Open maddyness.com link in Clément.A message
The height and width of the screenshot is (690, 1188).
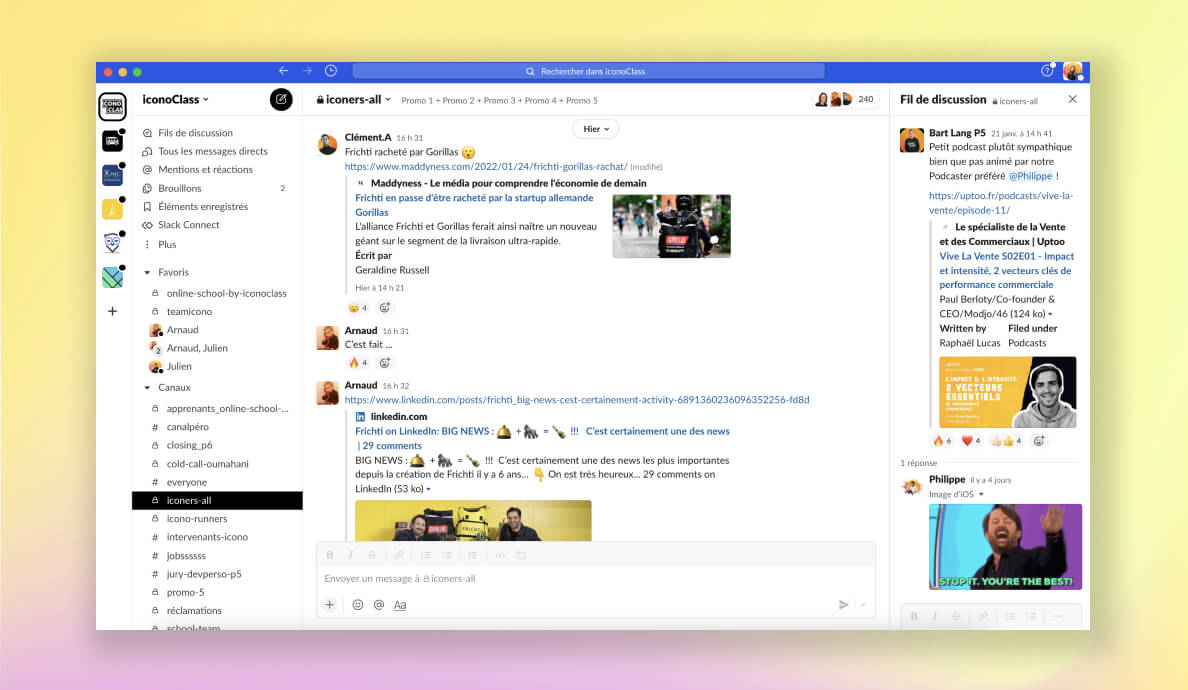pyautogui.click(x=486, y=166)
